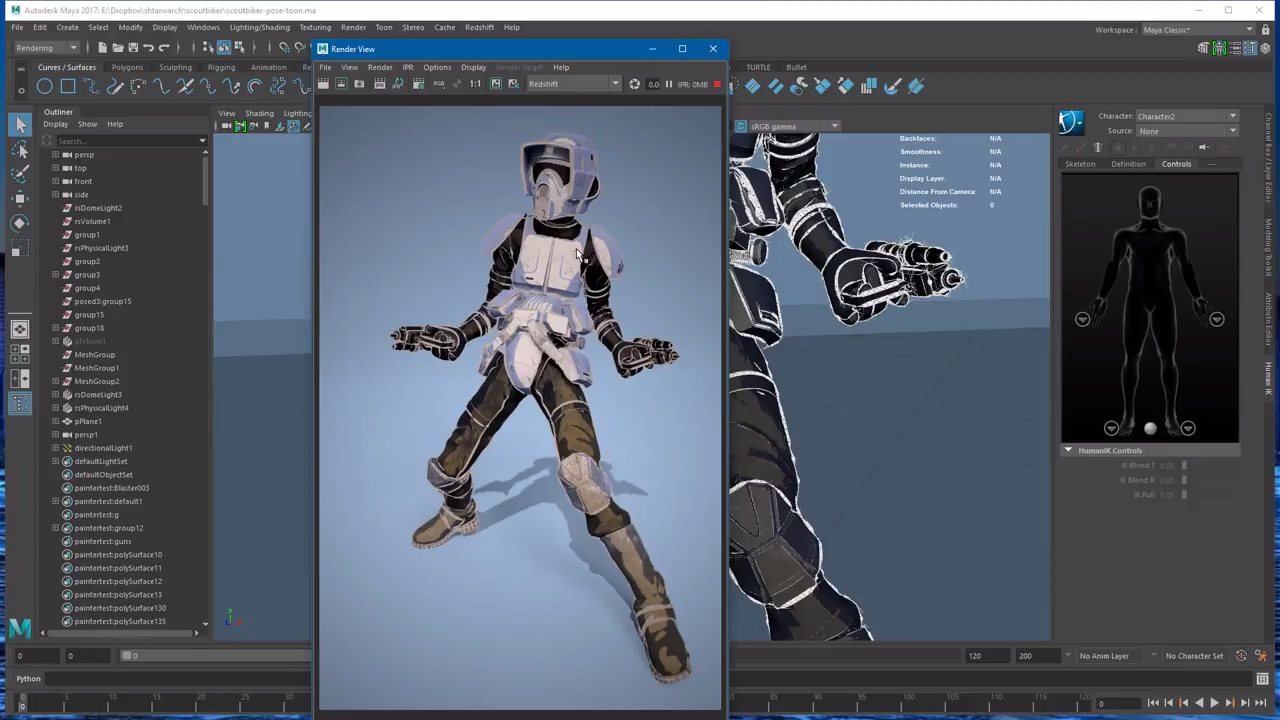
Task: Click HumanIK blue character icon button
Action: pos(1071,122)
